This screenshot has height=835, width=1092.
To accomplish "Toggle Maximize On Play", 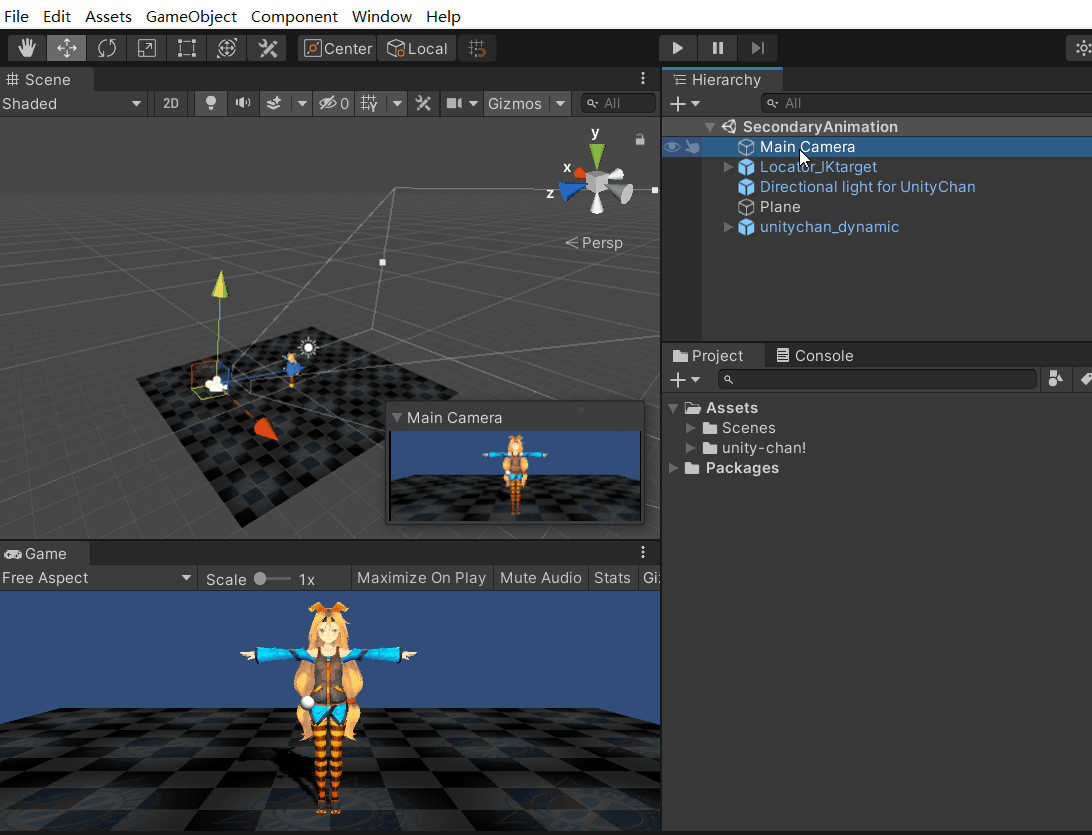I will coord(421,578).
